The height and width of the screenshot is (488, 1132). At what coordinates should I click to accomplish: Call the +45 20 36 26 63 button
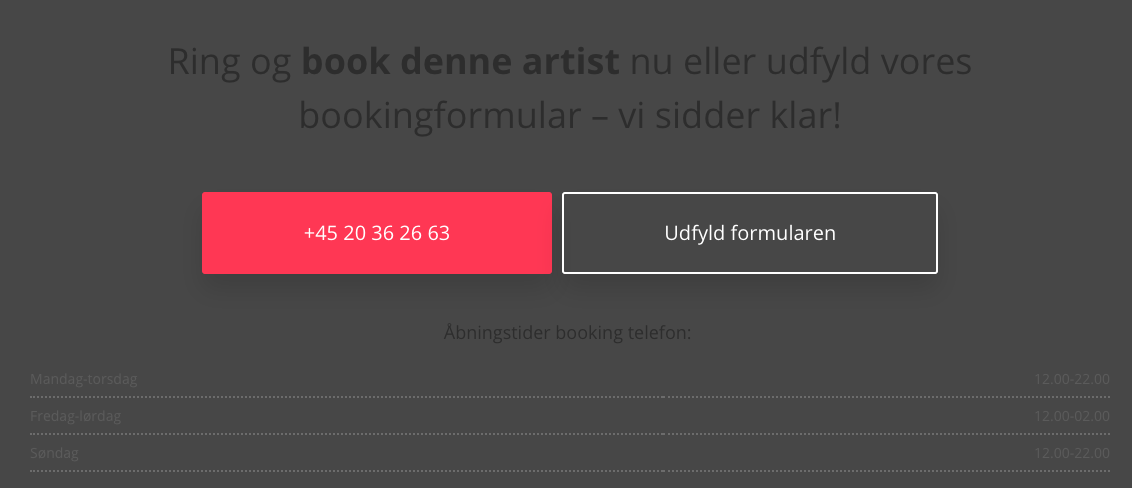click(377, 233)
